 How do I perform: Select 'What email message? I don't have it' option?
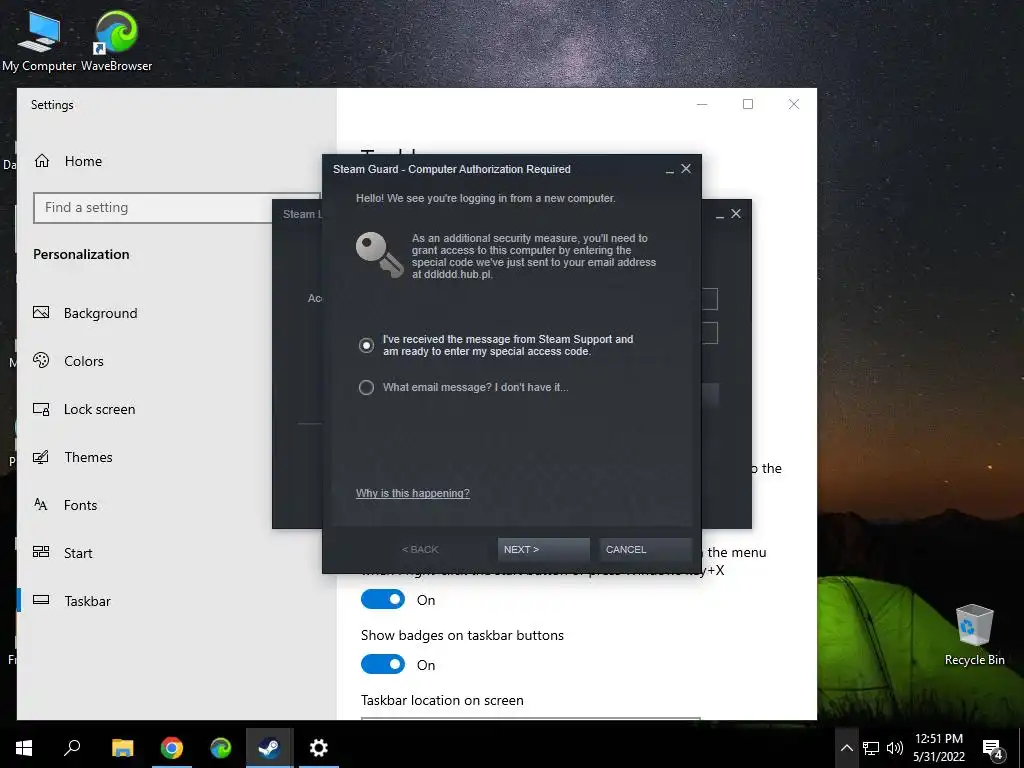[366, 387]
